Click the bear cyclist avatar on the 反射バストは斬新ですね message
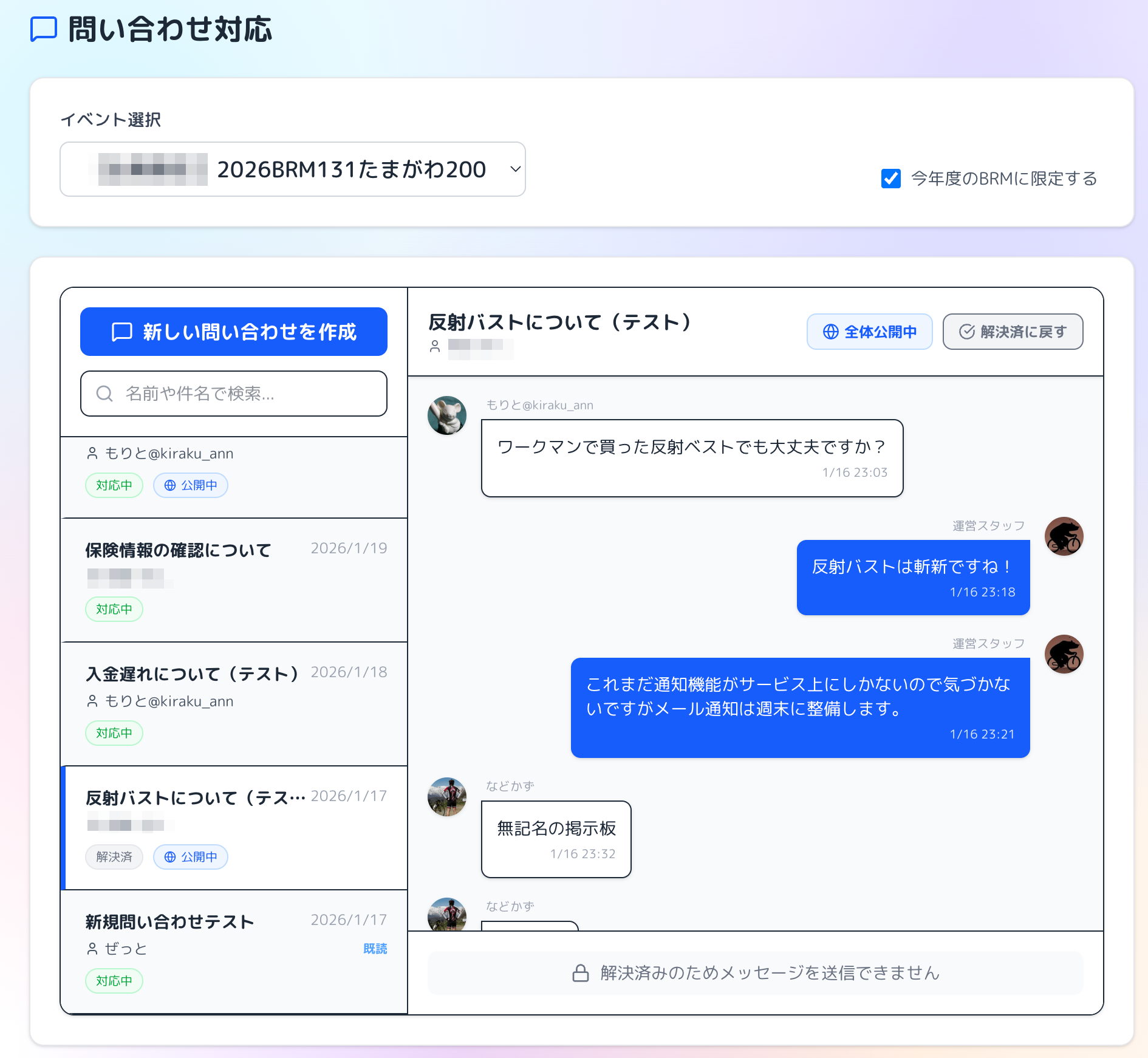The width and height of the screenshot is (1148, 1058). coord(1064,536)
